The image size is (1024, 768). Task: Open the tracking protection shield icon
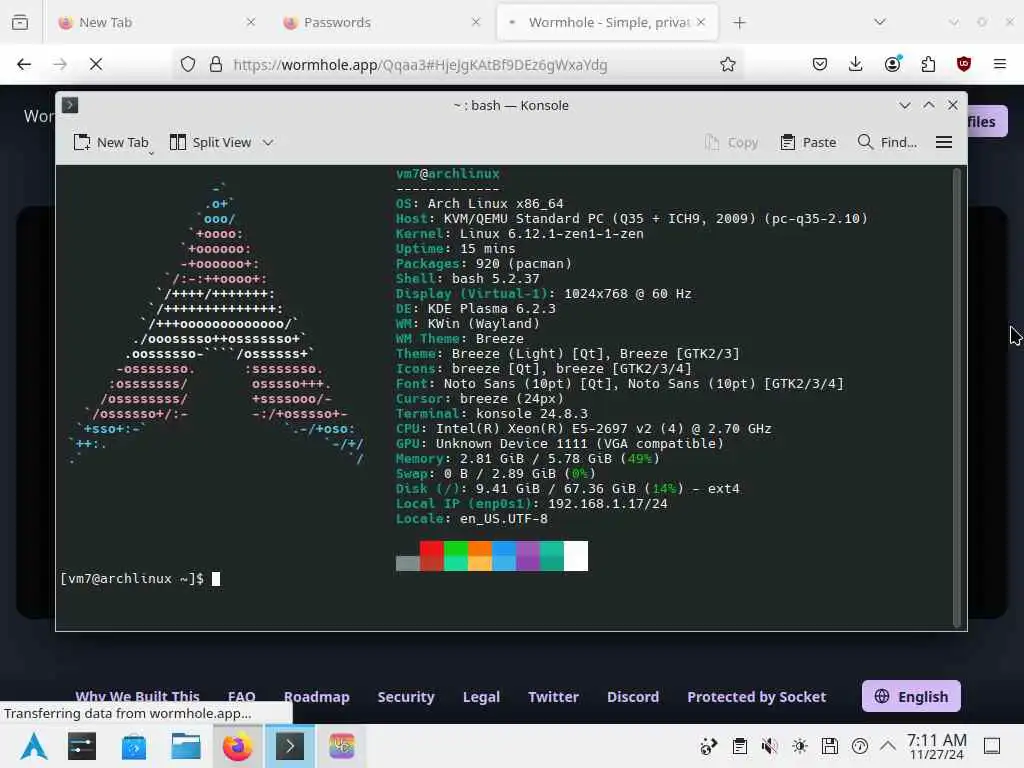pos(188,65)
